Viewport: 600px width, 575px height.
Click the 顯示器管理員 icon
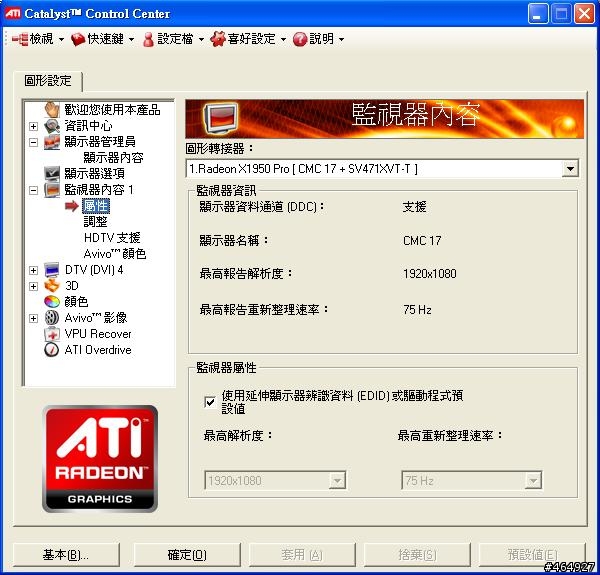(x=52, y=142)
